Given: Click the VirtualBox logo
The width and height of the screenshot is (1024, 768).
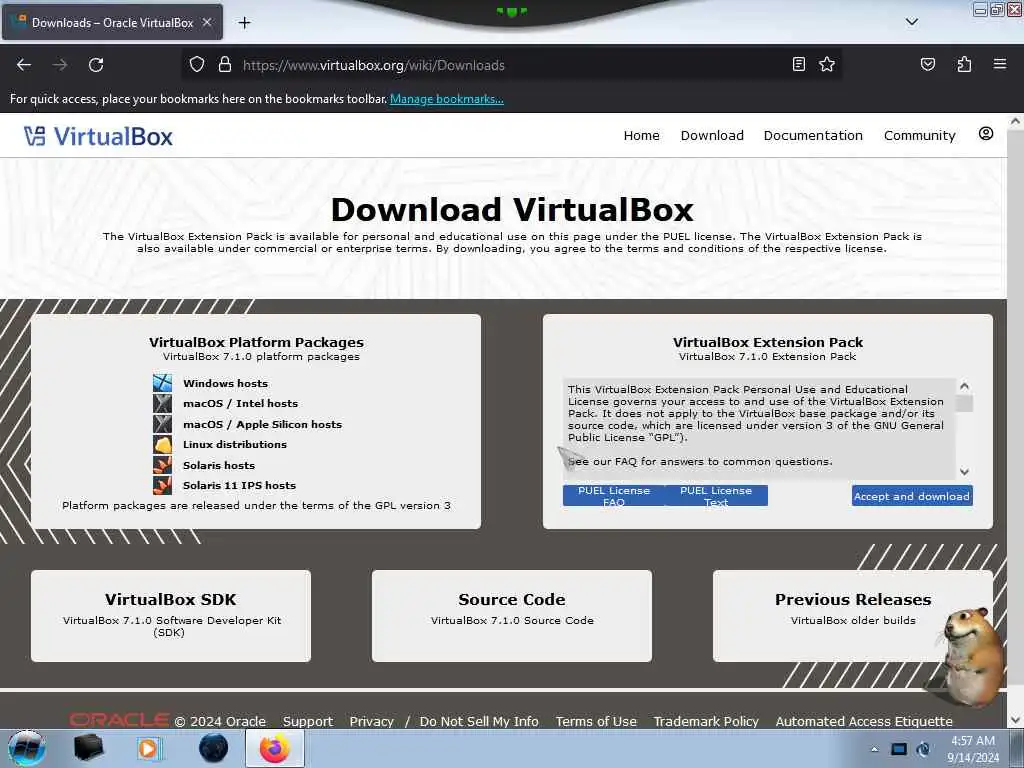Looking at the screenshot, I should click(99, 136).
